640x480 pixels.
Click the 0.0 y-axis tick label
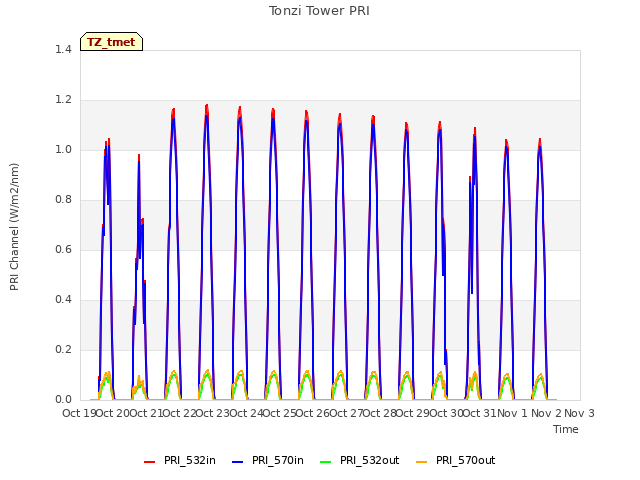(63, 400)
